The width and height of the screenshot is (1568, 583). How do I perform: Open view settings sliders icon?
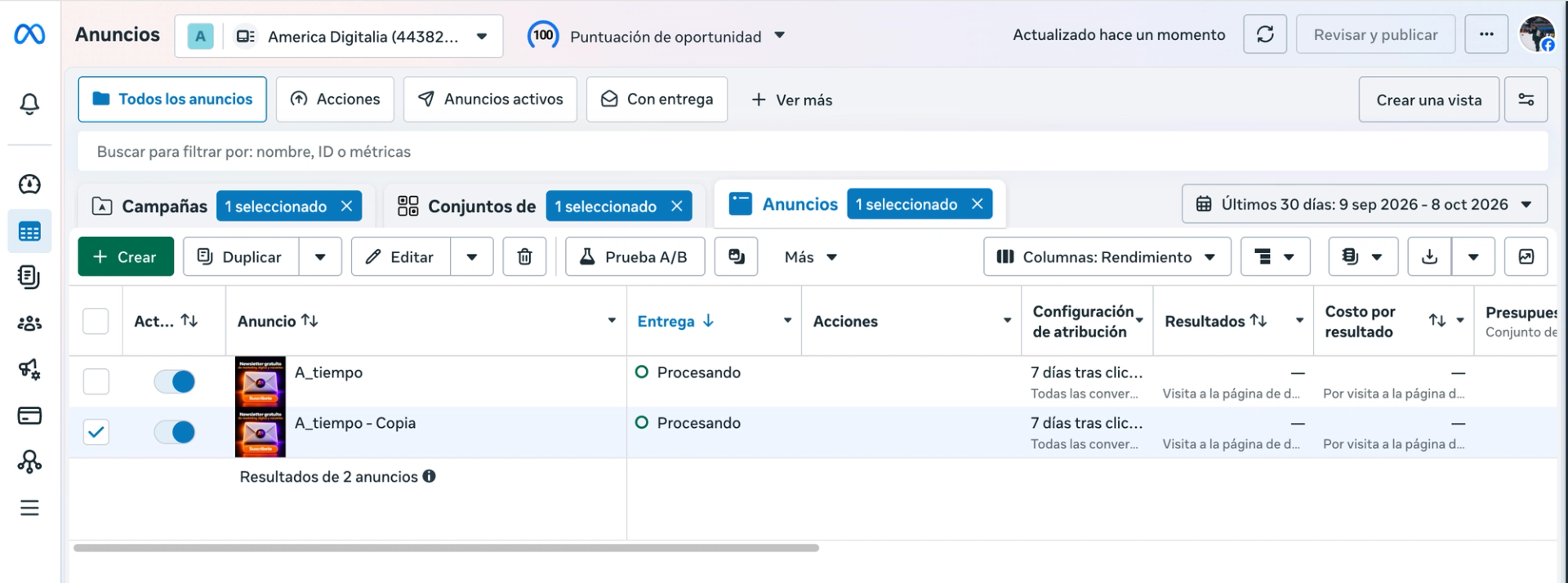(1526, 100)
